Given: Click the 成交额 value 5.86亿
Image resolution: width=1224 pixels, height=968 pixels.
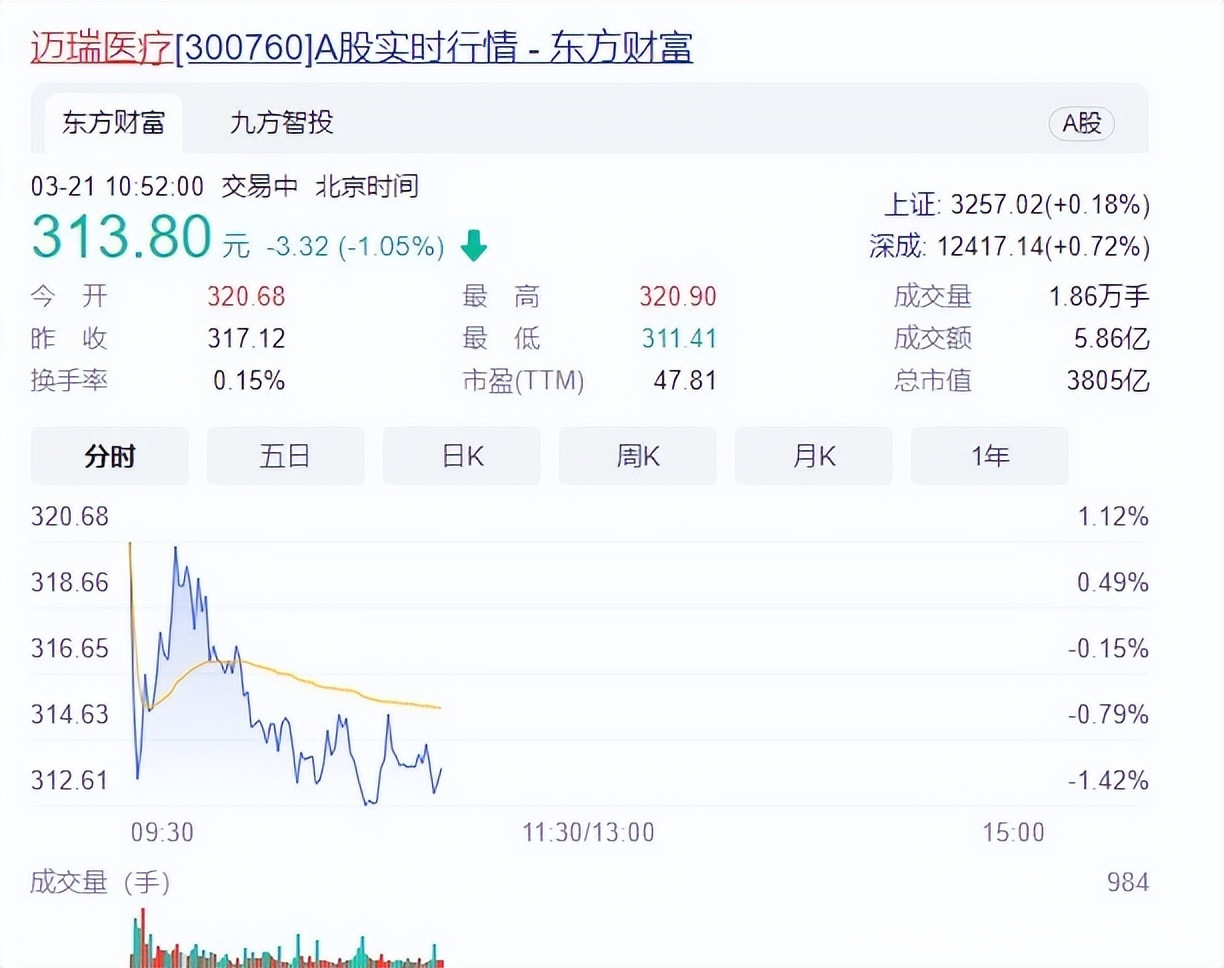Looking at the screenshot, I should click(x=1112, y=338).
